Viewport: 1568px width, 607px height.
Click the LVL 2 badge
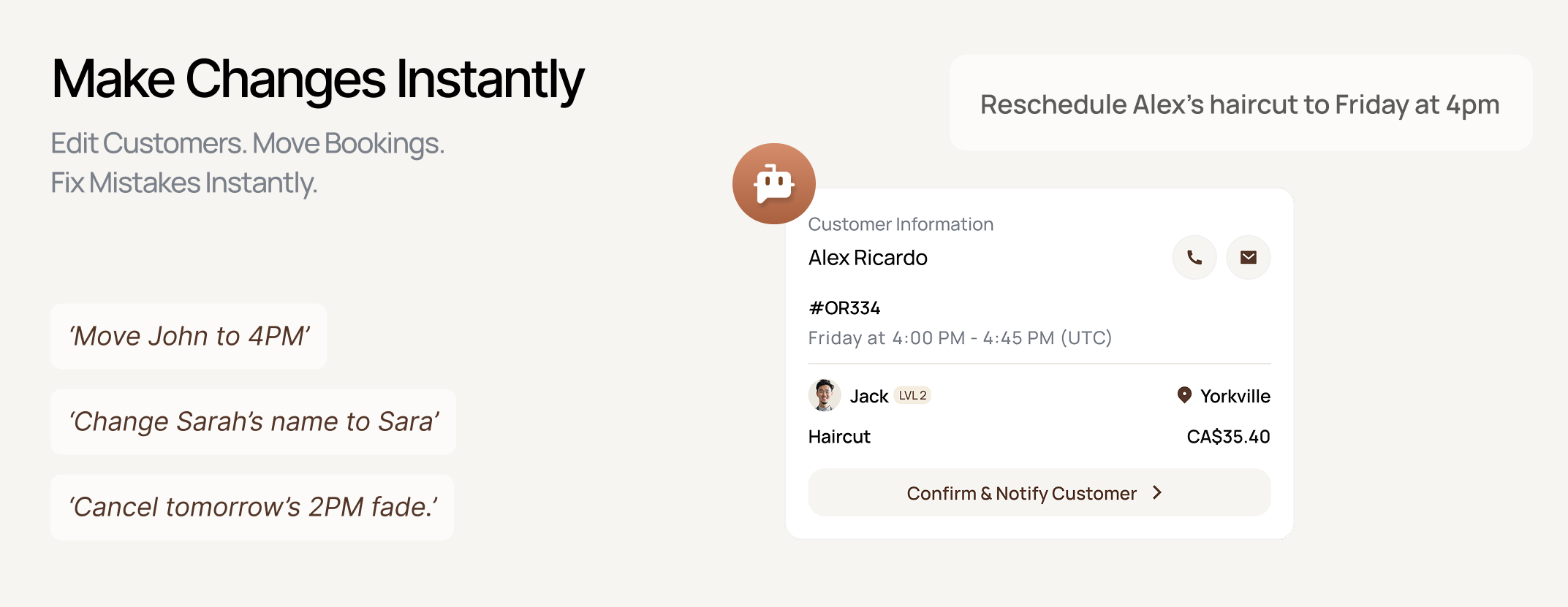click(x=912, y=395)
